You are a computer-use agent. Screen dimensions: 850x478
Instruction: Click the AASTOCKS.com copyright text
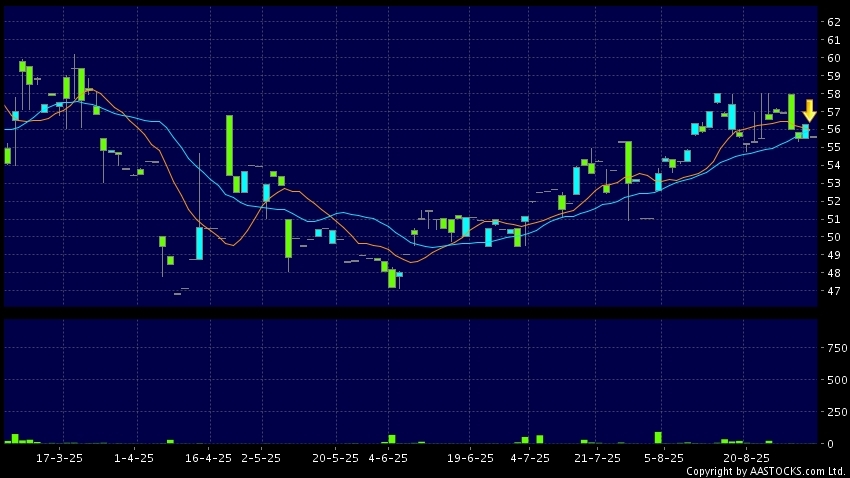click(x=767, y=471)
